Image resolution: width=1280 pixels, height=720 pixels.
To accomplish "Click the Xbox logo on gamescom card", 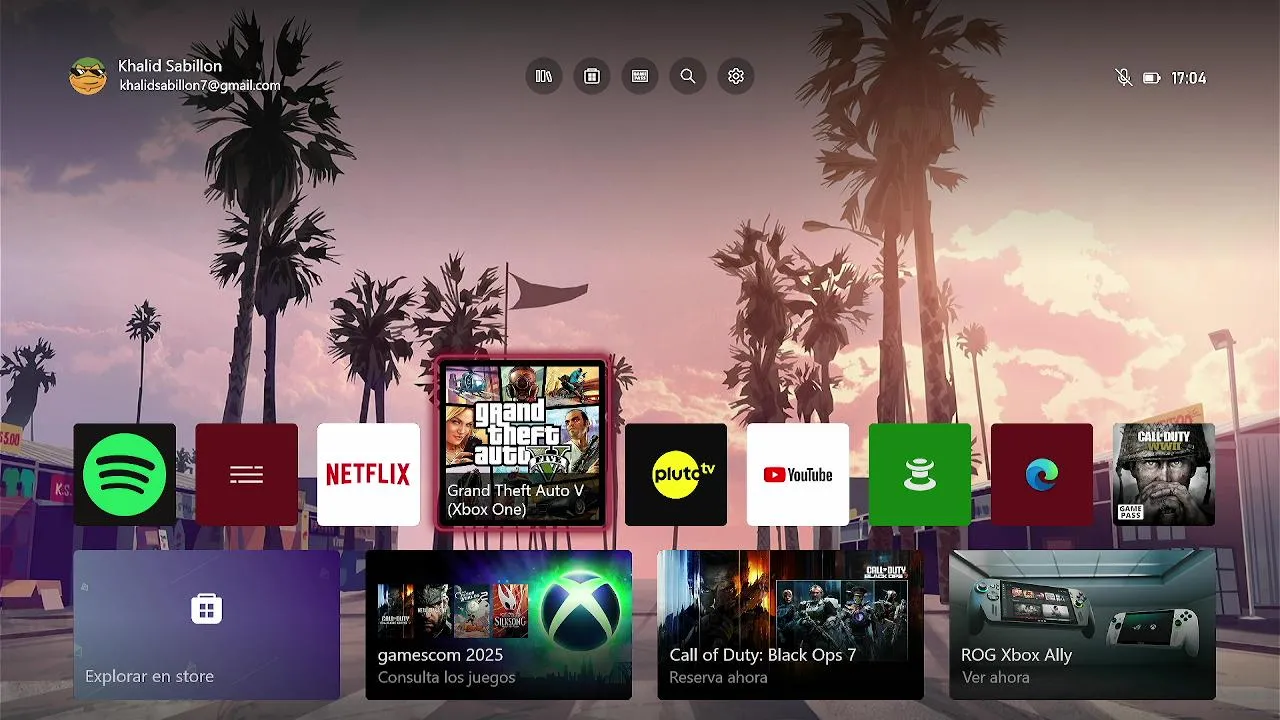I will (x=581, y=609).
